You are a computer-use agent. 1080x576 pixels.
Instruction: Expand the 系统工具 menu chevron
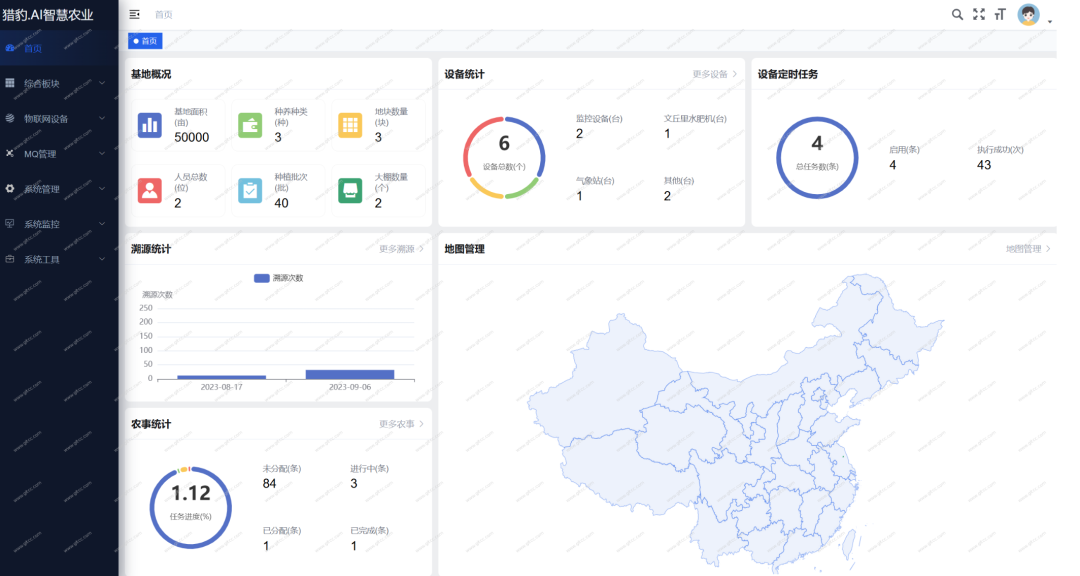click(x=102, y=259)
